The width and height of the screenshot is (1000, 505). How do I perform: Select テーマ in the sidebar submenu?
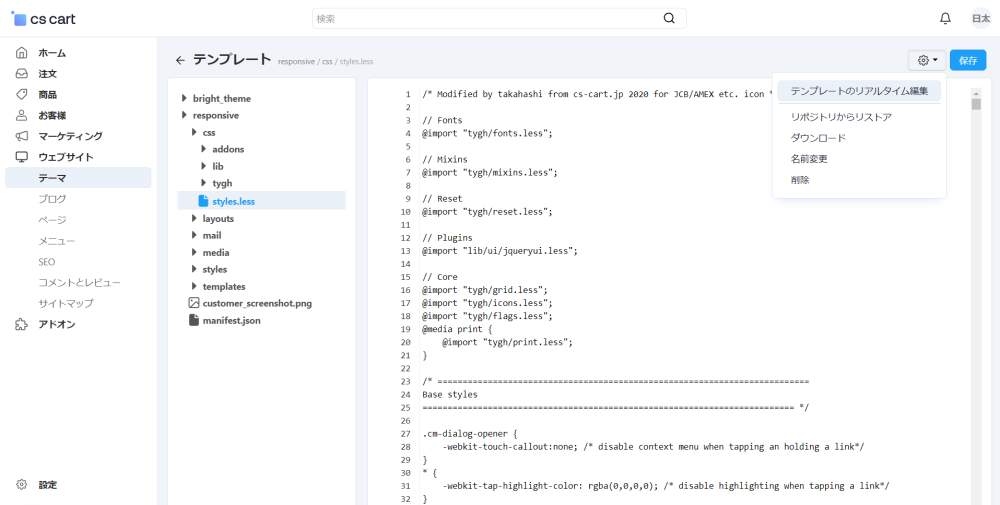tap(78, 178)
